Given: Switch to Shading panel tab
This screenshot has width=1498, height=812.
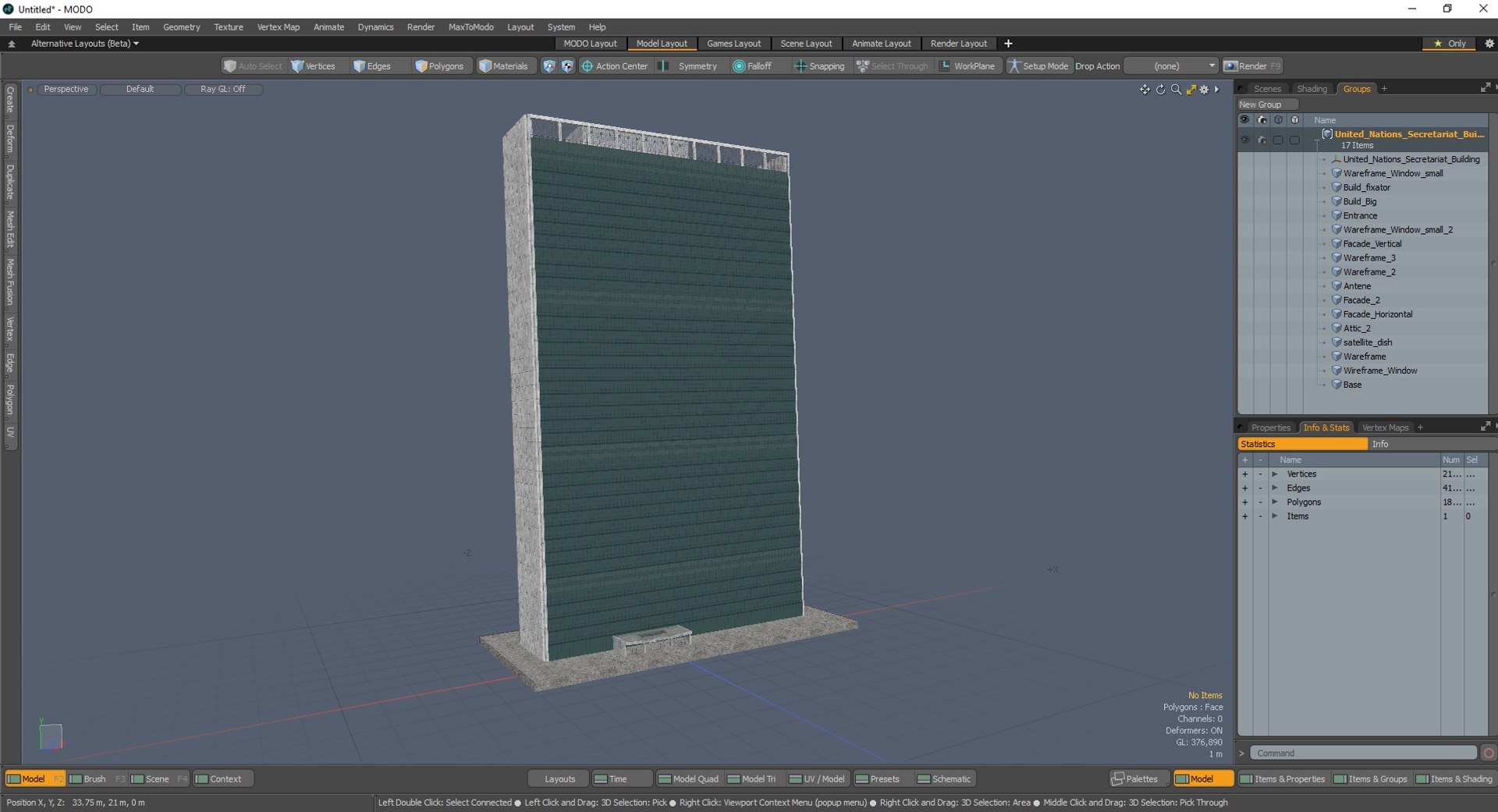Looking at the screenshot, I should click(1312, 89).
